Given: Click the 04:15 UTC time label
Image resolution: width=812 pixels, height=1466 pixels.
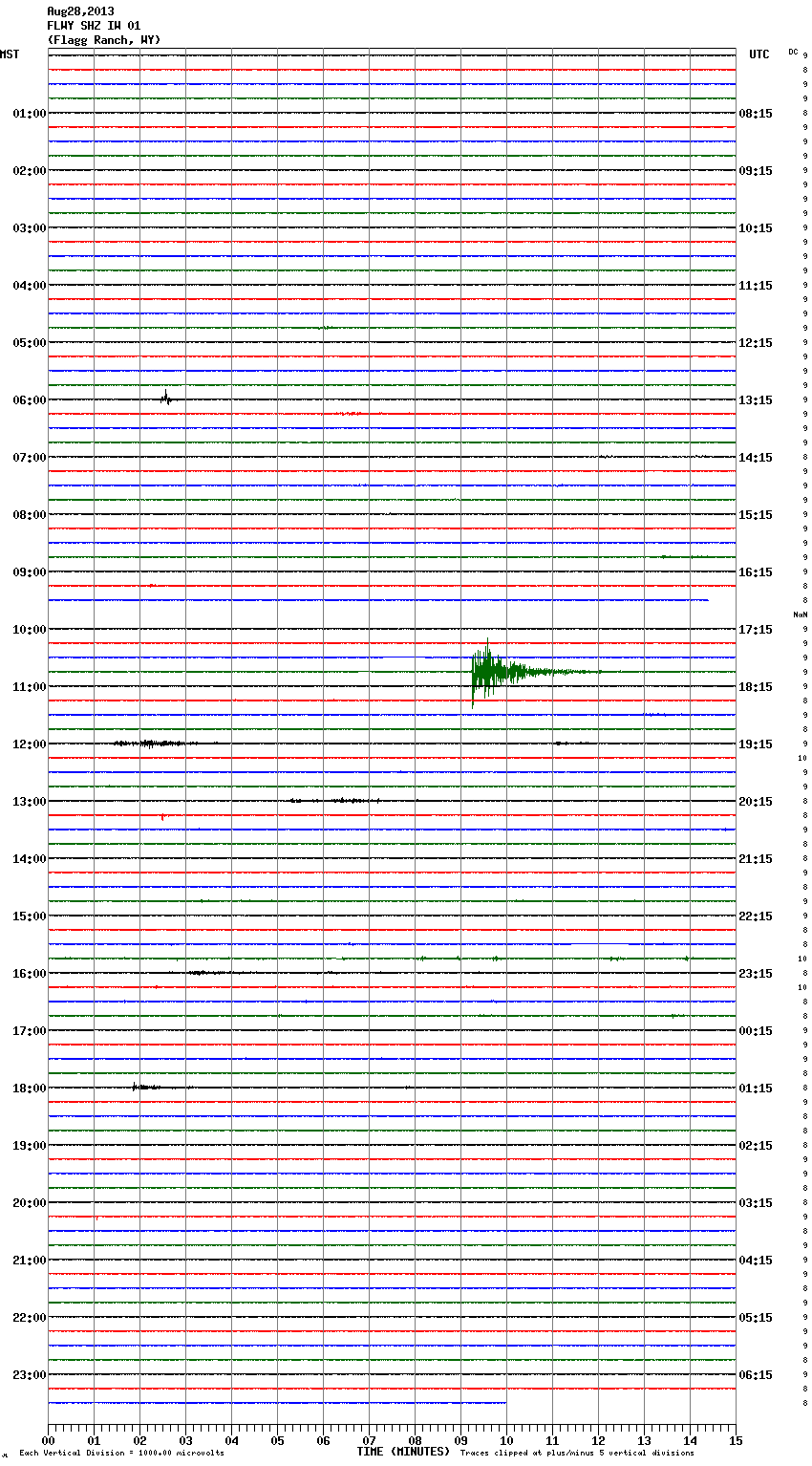Looking at the screenshot, I should [x=756, y=1261].
